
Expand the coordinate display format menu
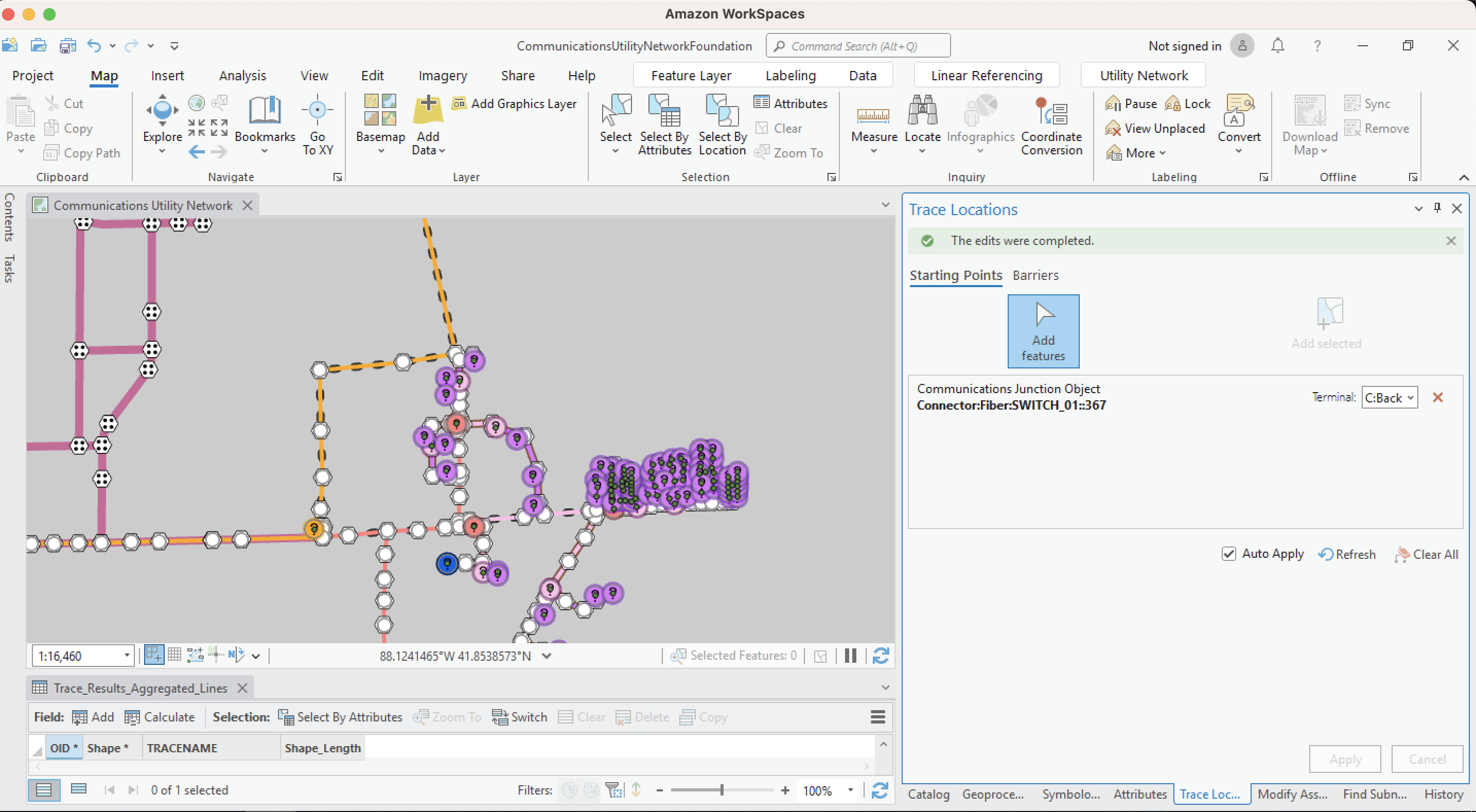tap(547, 656)
